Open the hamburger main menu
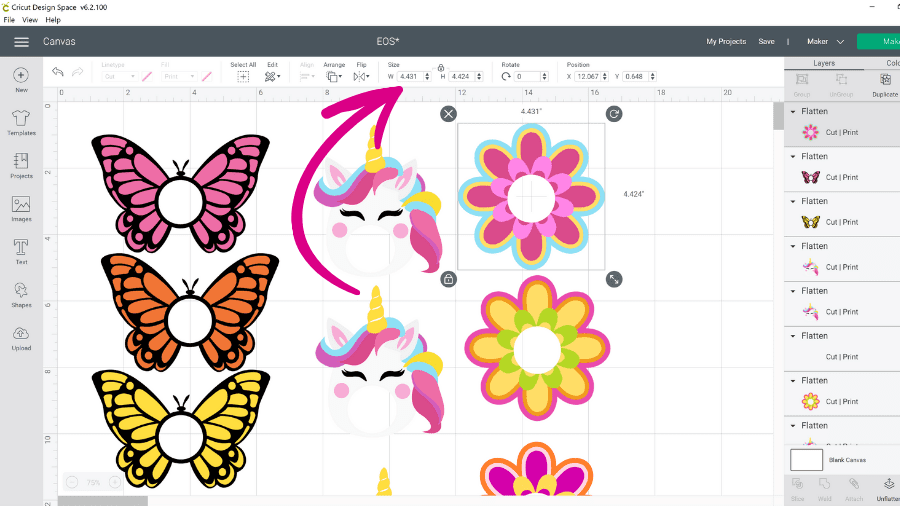Screen dimensions: 900x506 pyautogui.click(x=21, y=42)
